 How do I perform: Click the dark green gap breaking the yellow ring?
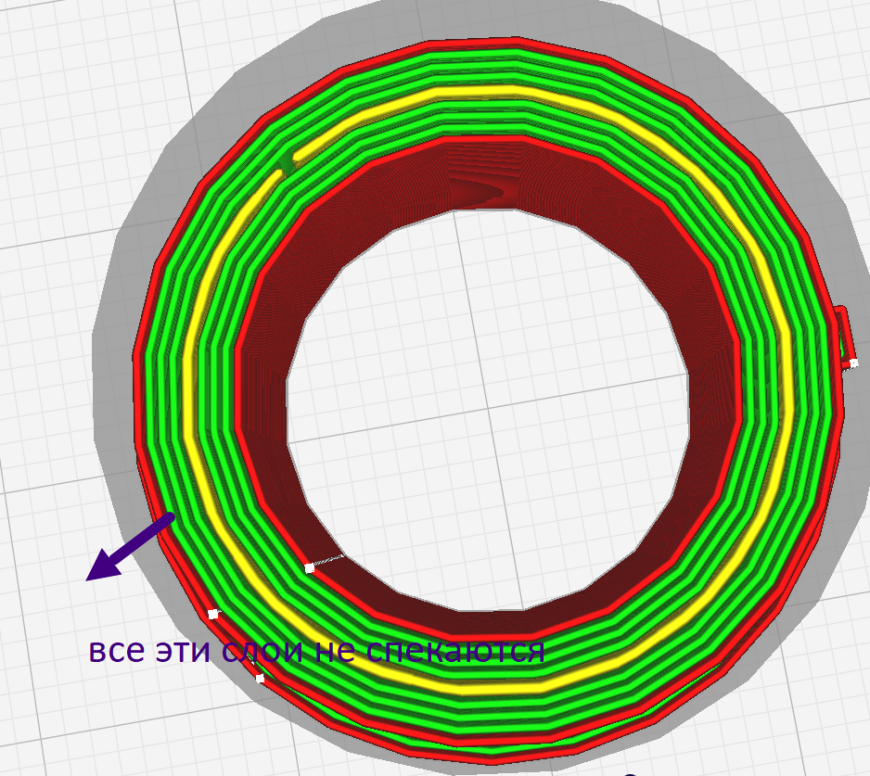287,163
